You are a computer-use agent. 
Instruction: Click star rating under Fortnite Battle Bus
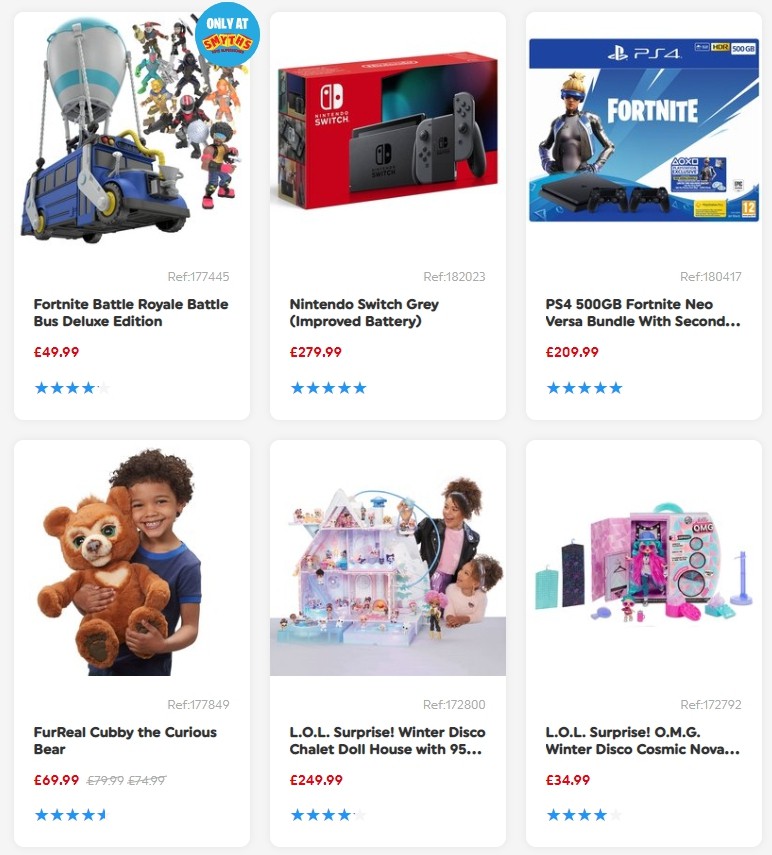pos(73,388)
